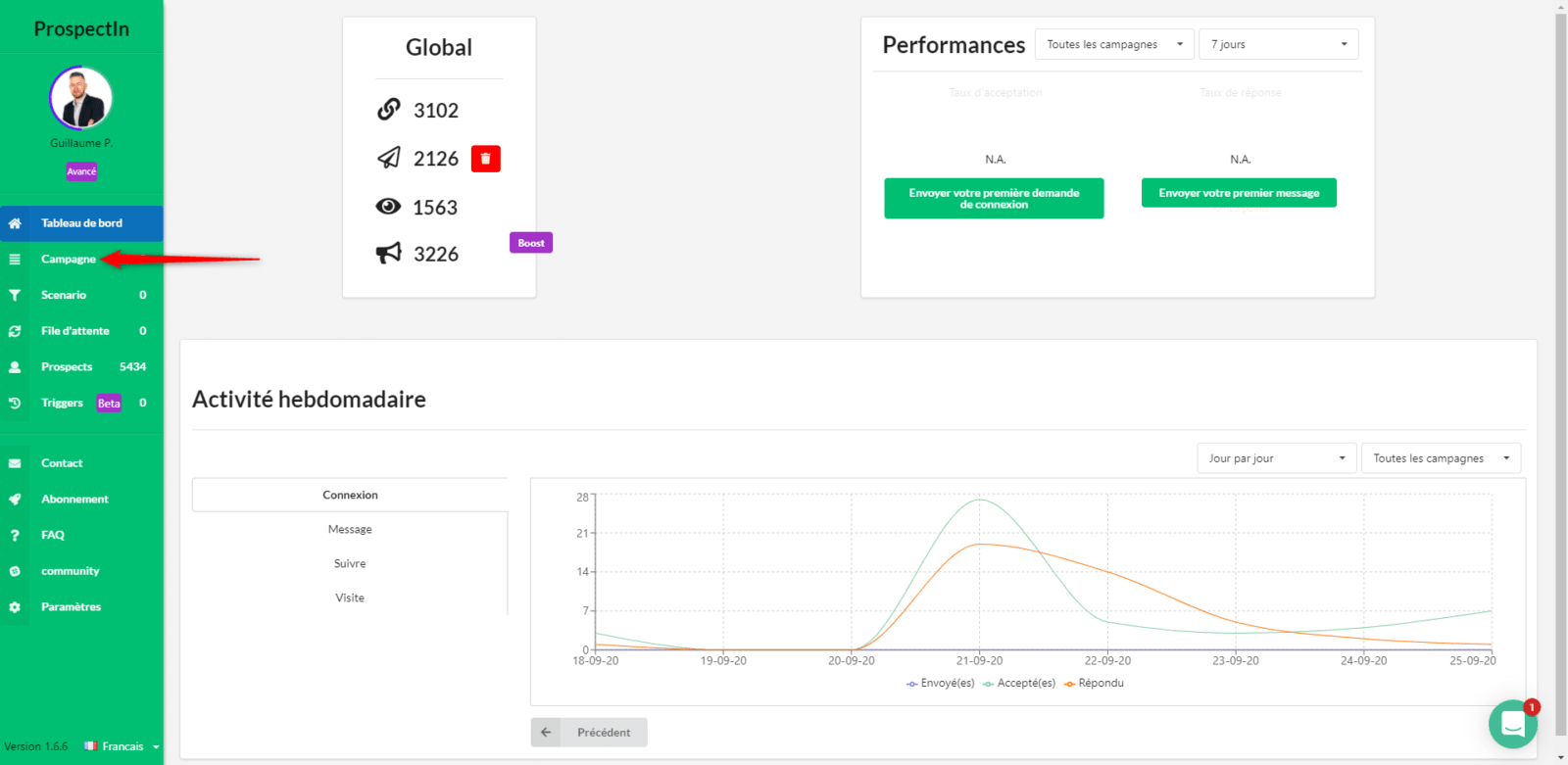Click the ProspectIn logo title
This screenshot has height=765, width=1568.
(x=81, y=28)
